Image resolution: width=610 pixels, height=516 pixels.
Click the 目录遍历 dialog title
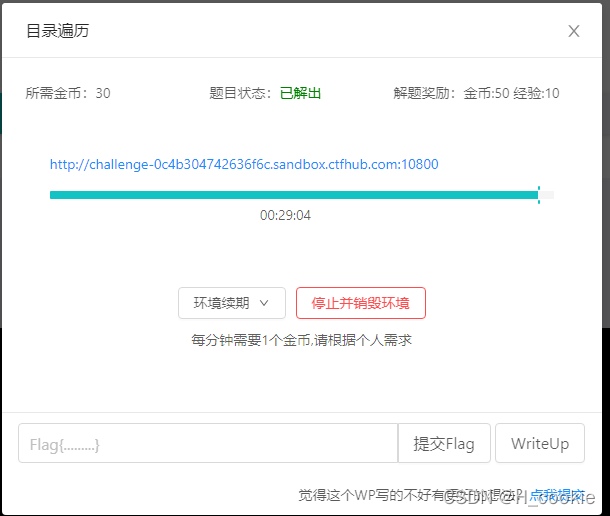(x=58, y=31)
